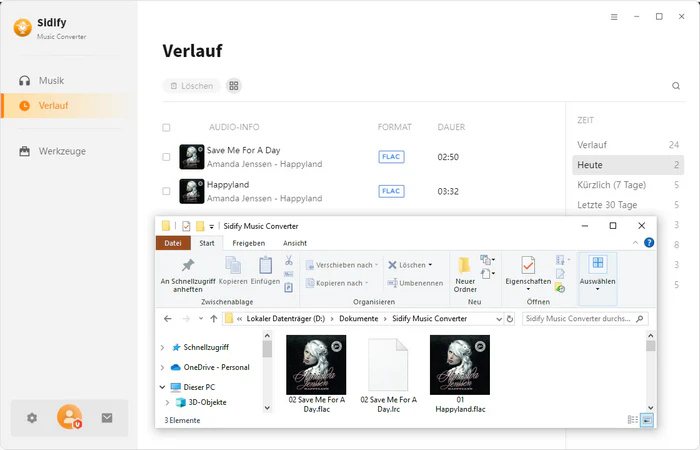Open the Sidify settings gear icon
Viewport: 700px width, 450px height.
(32, 418)
